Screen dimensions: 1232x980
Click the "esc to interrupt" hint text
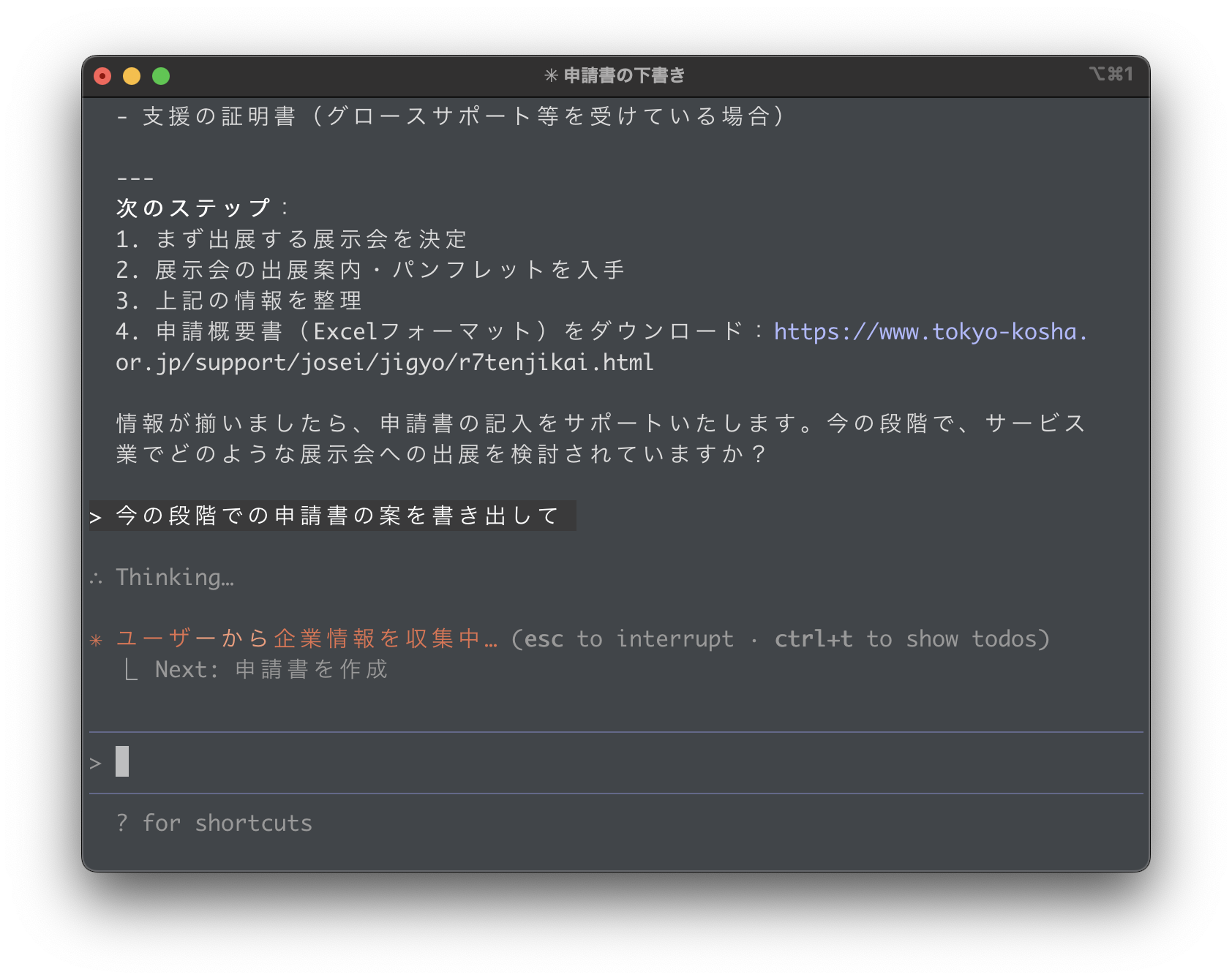coord(629,639)
